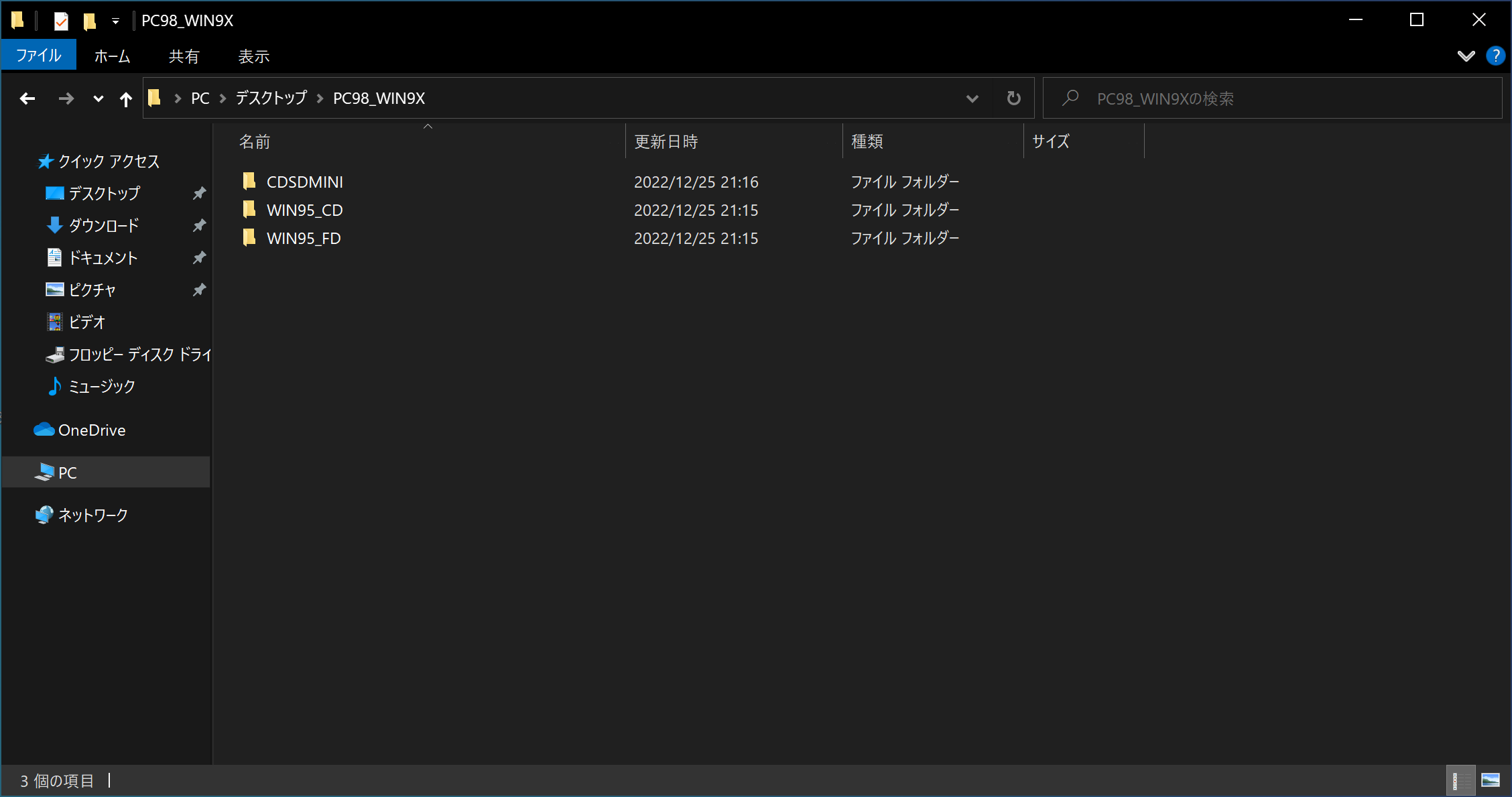
Task: Click the New Folder quick access icon
Action: pyautogui.click(x=89, y=21)
